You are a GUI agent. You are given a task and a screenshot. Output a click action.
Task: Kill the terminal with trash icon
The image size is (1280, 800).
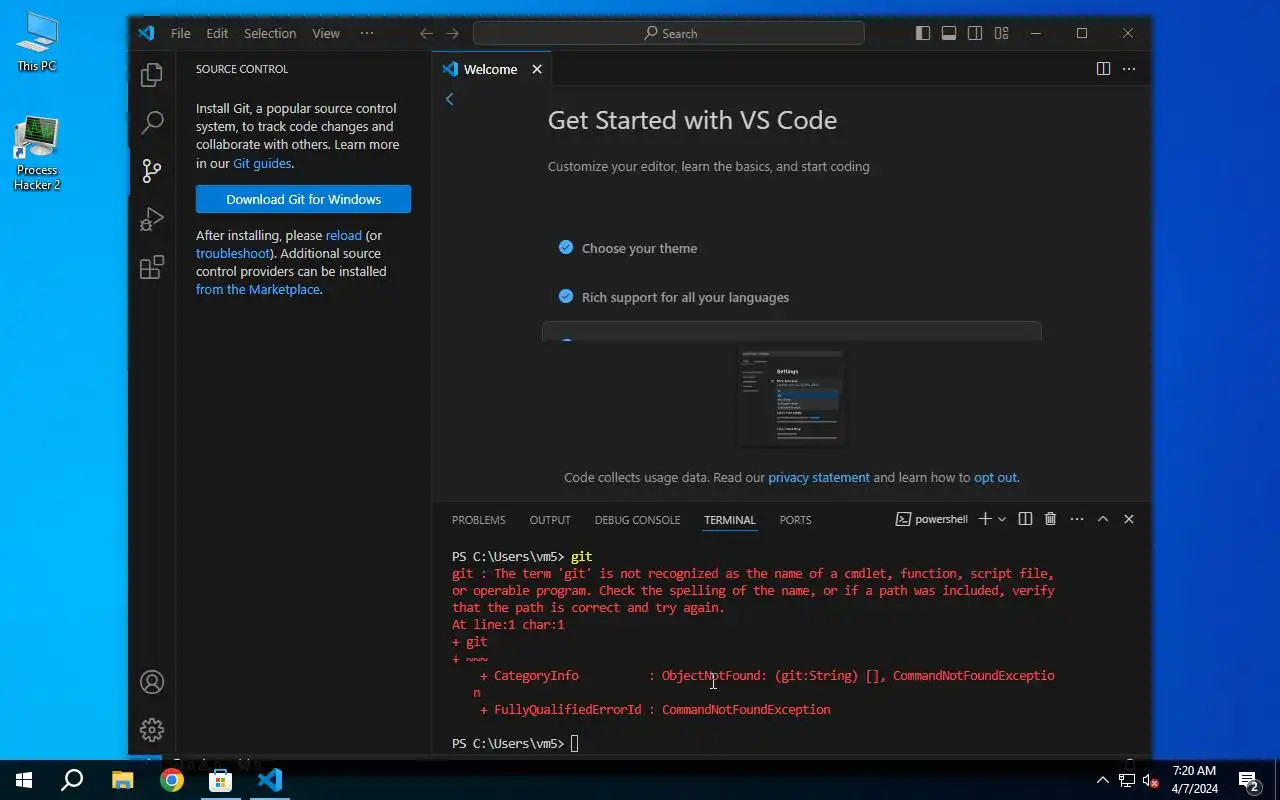tap(1050, 519)
